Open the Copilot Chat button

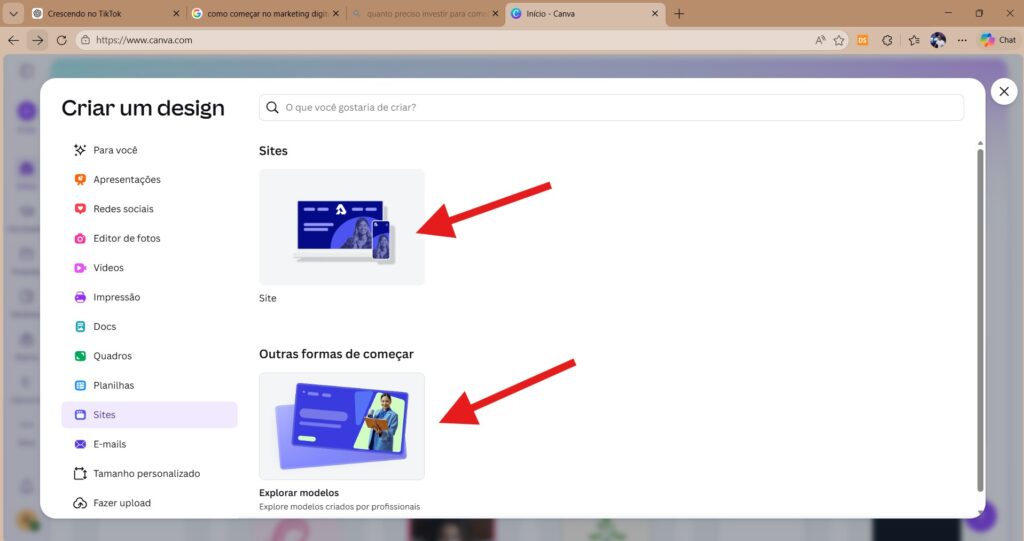click(x=998, y=40)
